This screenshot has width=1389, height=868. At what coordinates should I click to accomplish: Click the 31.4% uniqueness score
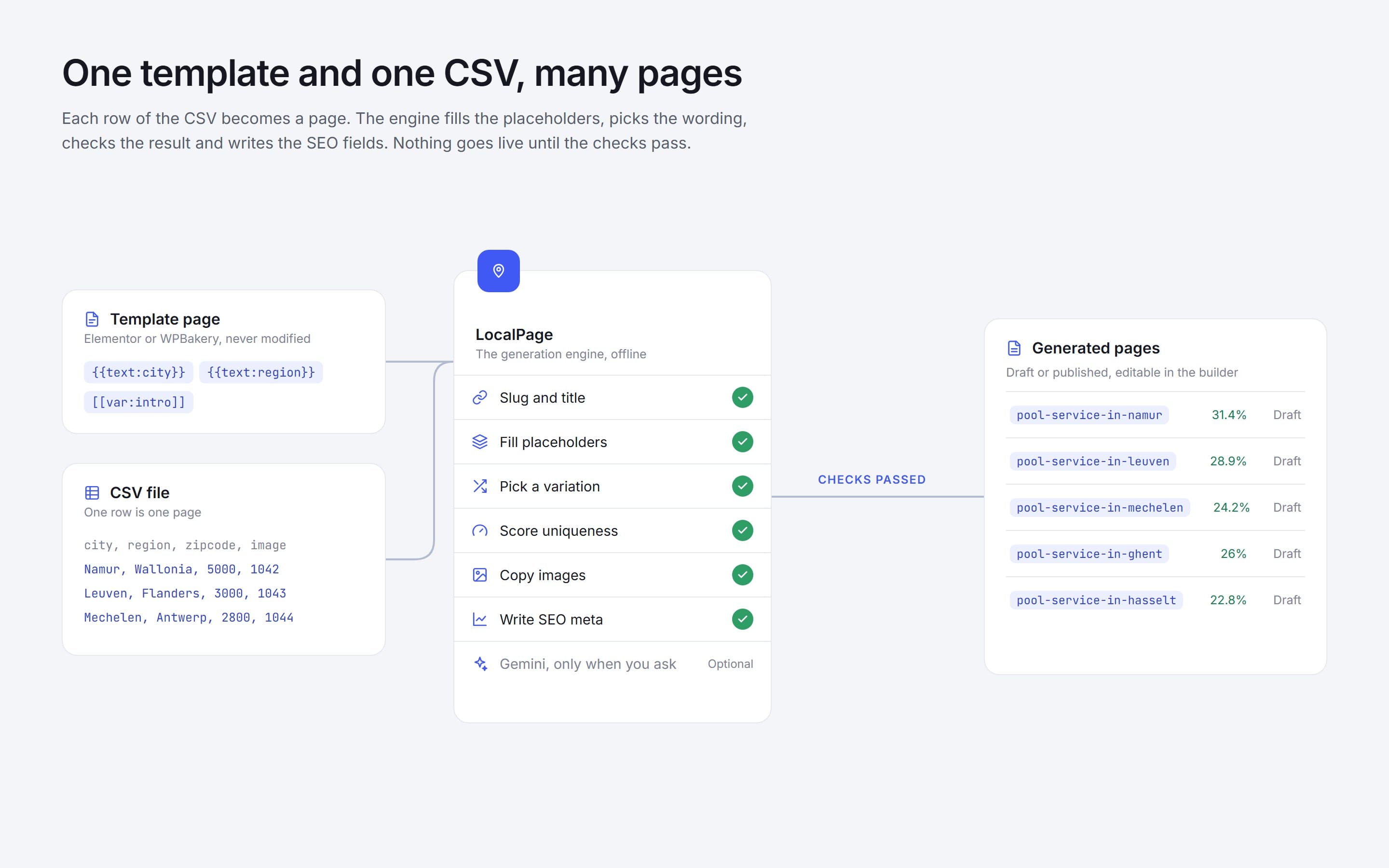coord(1229,415)
